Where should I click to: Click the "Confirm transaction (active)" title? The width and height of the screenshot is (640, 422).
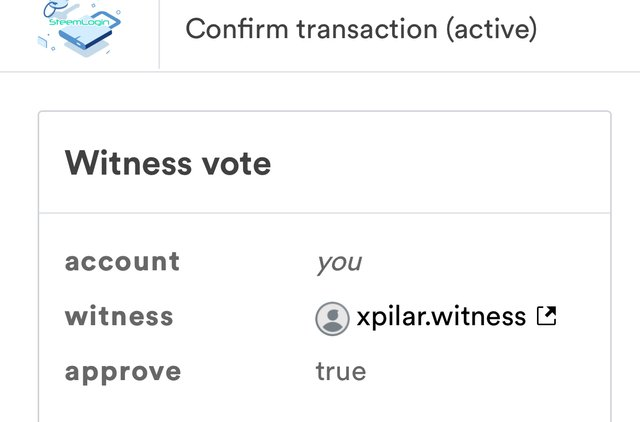pos(361,29)
